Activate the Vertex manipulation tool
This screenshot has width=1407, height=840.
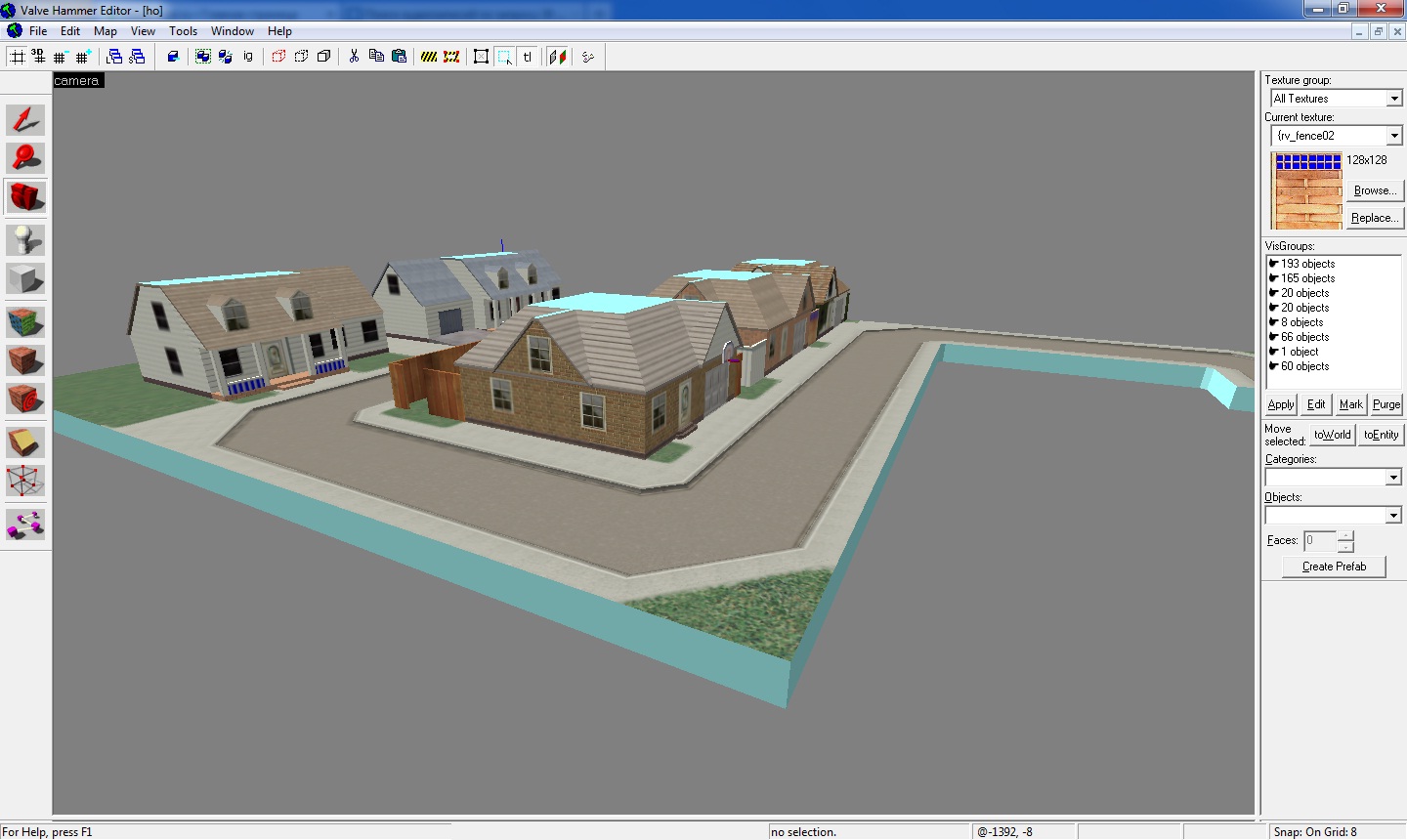click(x=25, y=481)
